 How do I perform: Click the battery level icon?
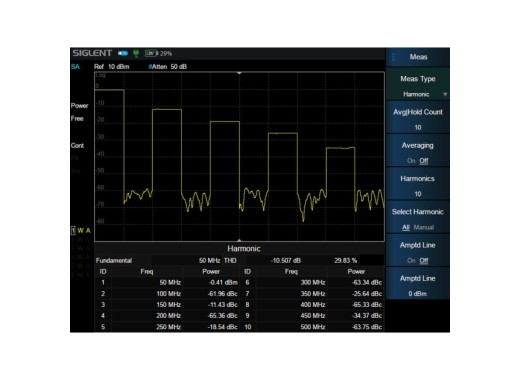[x=151, y=53]
